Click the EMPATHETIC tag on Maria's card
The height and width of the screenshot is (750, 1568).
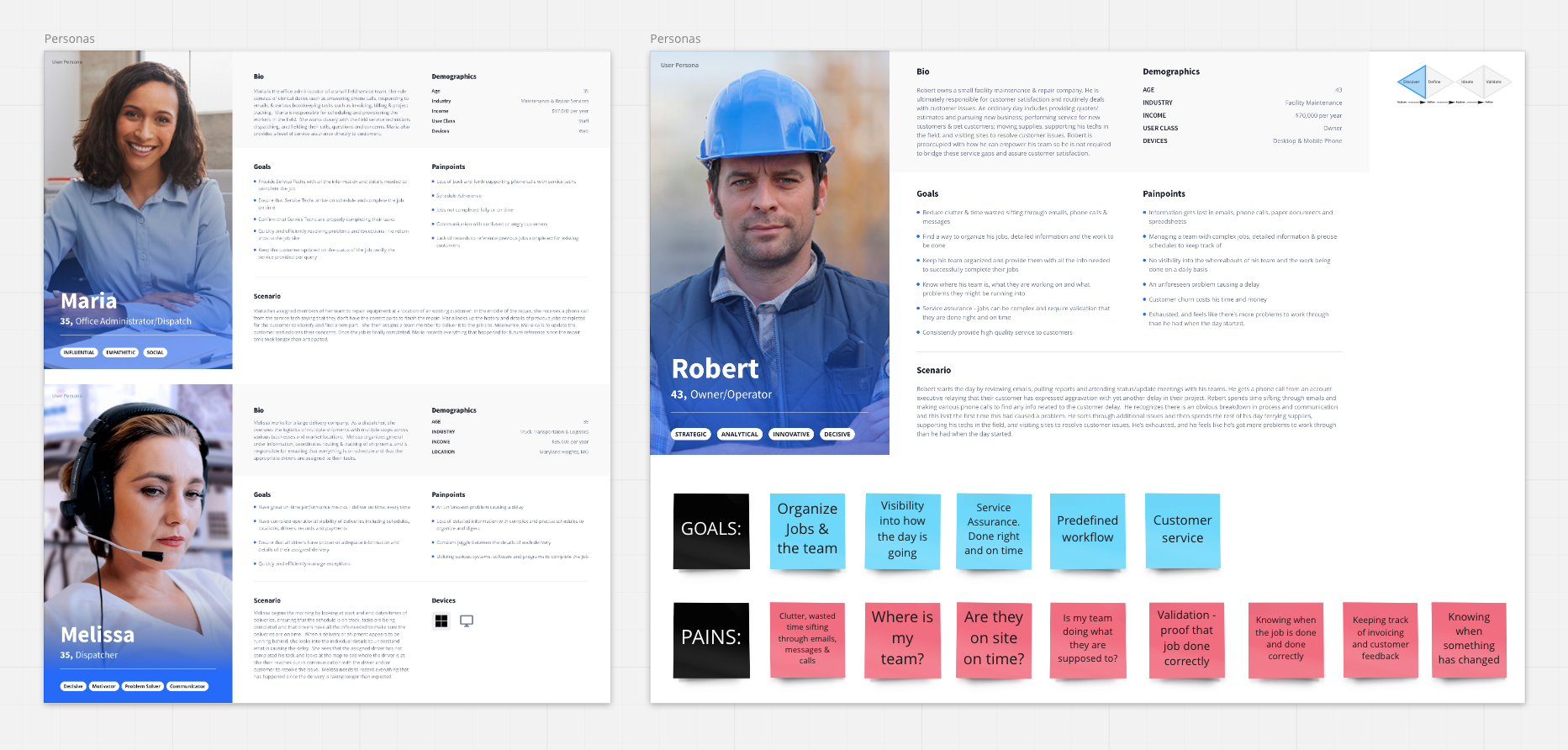click(120, 352)
